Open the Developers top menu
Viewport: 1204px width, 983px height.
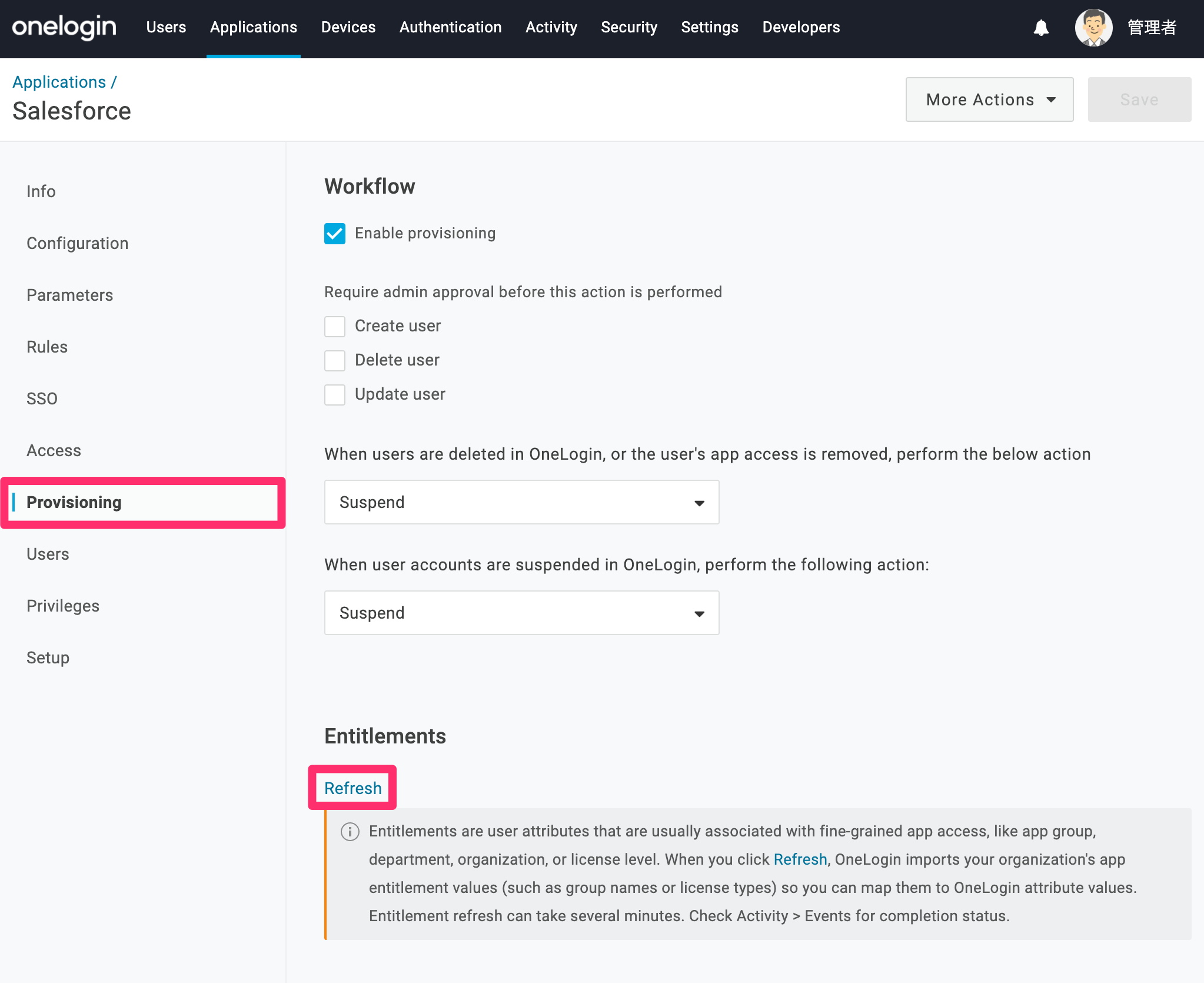coord(801,27)
